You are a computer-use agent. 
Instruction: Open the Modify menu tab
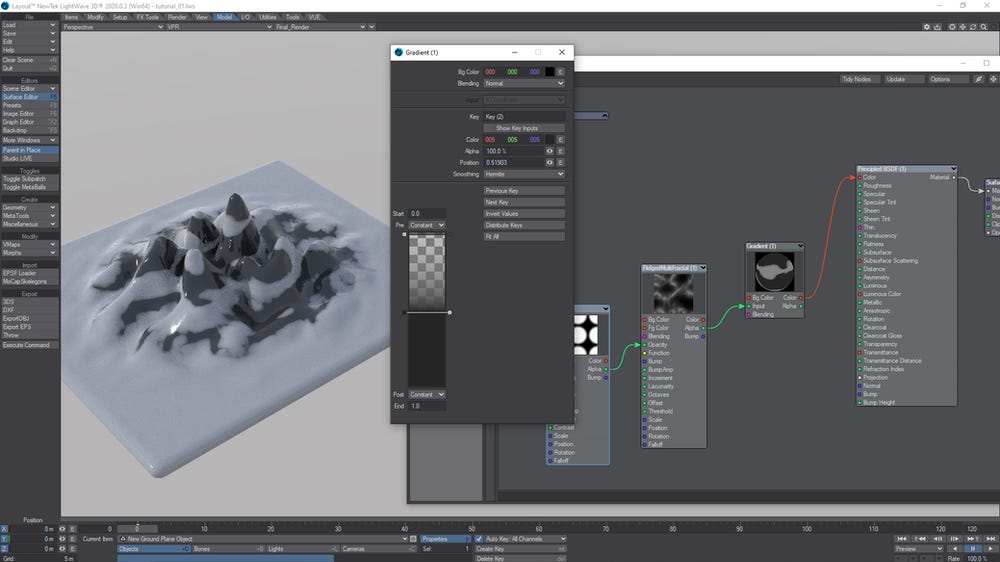coord(95,17)
